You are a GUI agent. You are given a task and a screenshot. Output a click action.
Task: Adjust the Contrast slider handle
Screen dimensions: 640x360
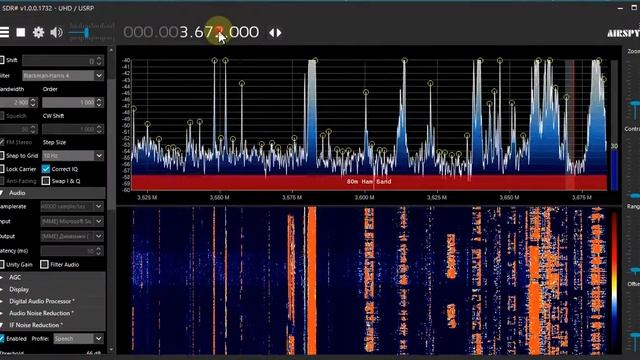pyautogui.click(x=634, y=195)
